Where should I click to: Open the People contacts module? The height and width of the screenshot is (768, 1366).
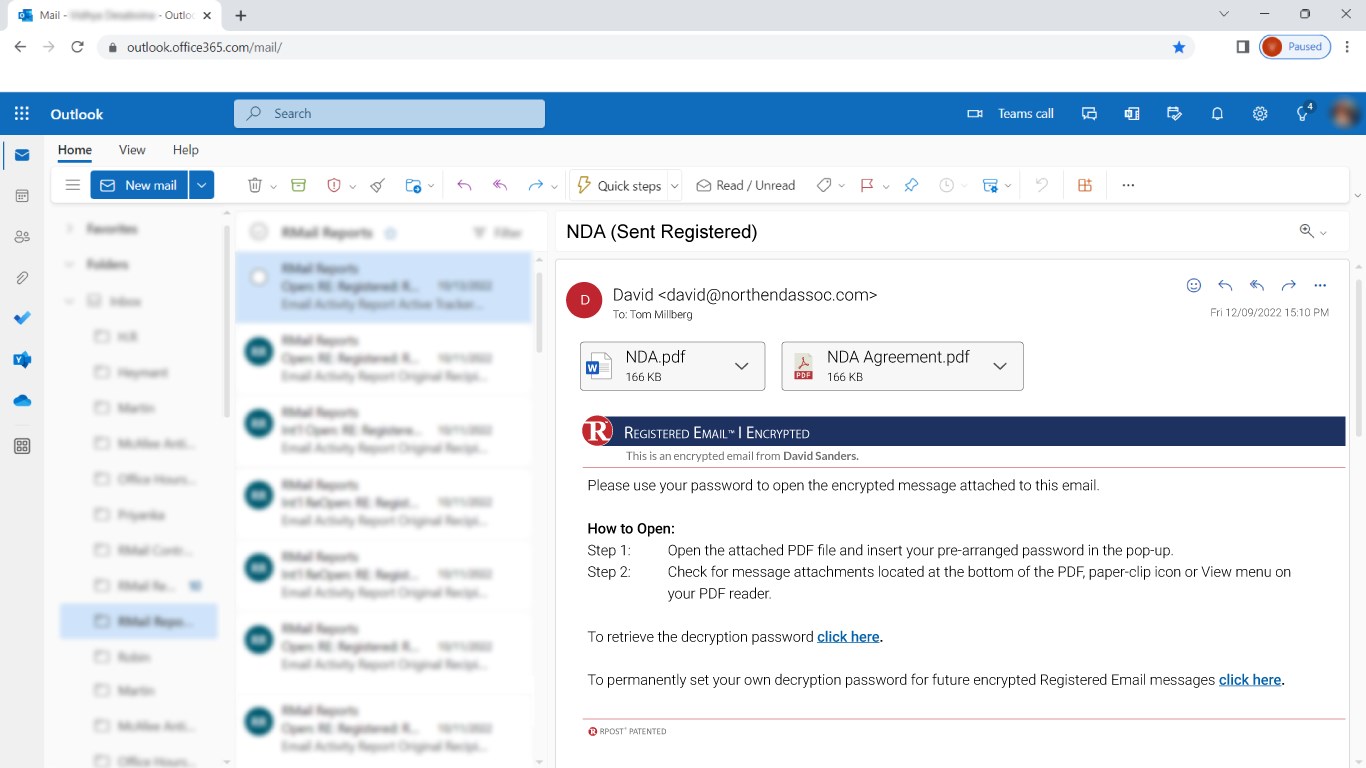22,237
